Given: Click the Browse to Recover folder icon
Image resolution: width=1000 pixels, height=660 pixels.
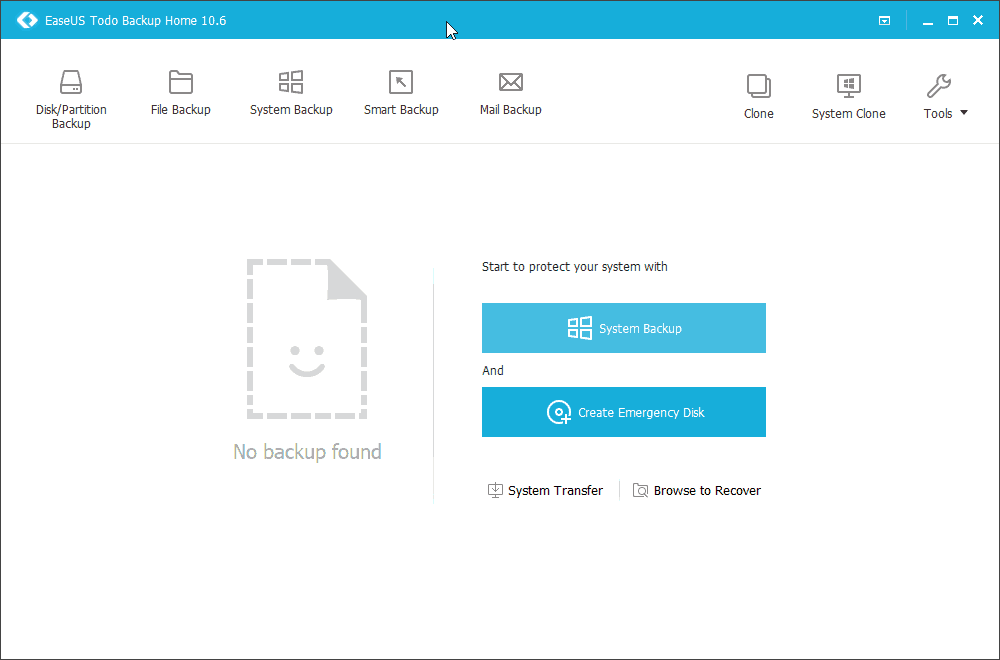Looking at the screenshot, I should point(640,490).
